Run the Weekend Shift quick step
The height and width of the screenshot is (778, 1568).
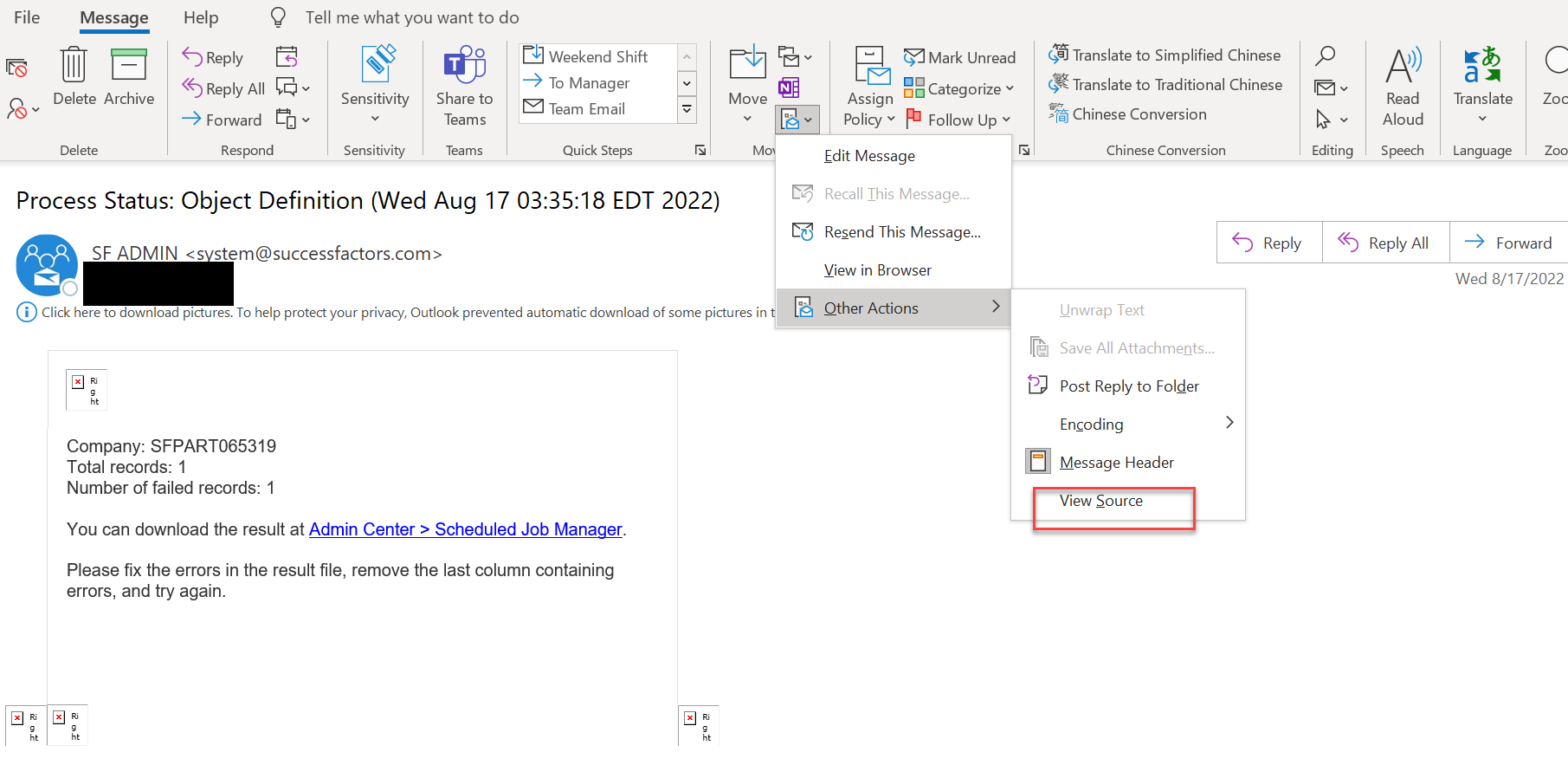point(597,56)
